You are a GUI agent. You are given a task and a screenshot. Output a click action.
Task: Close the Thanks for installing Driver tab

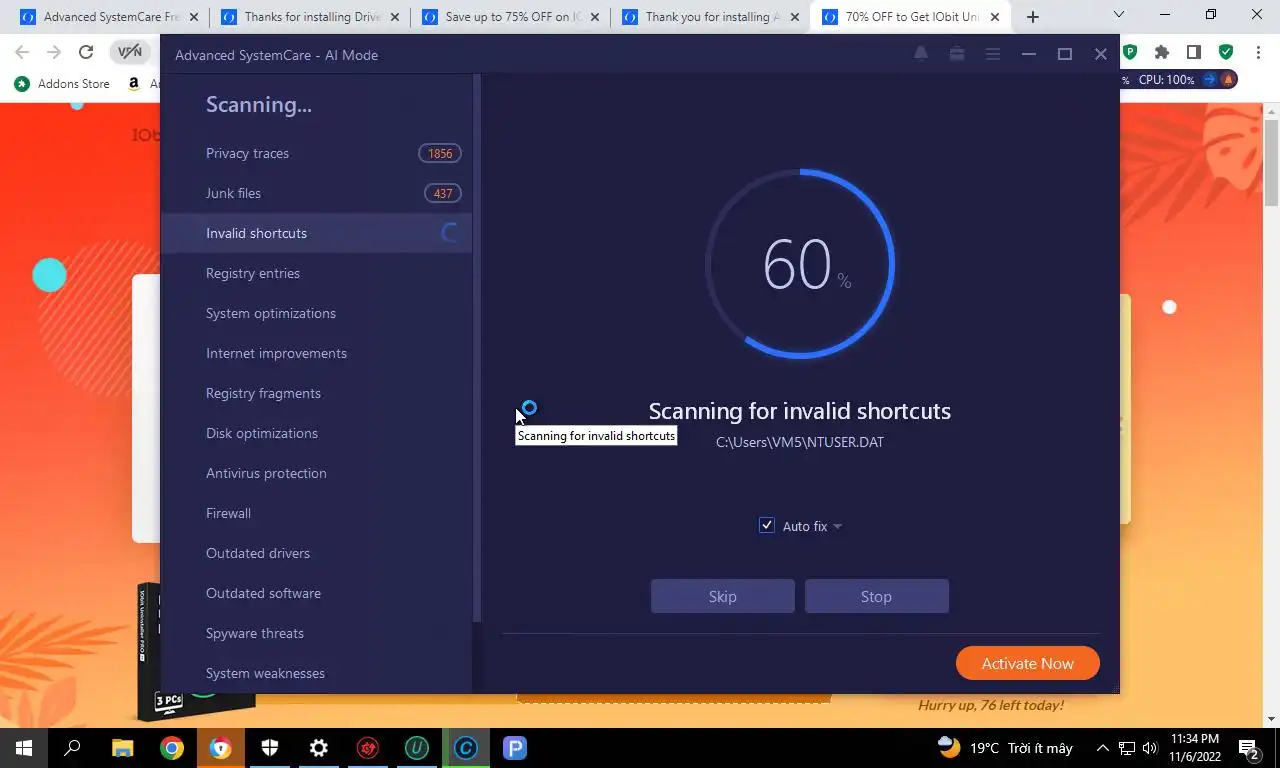pyautogui.click(x=394, y=17)
